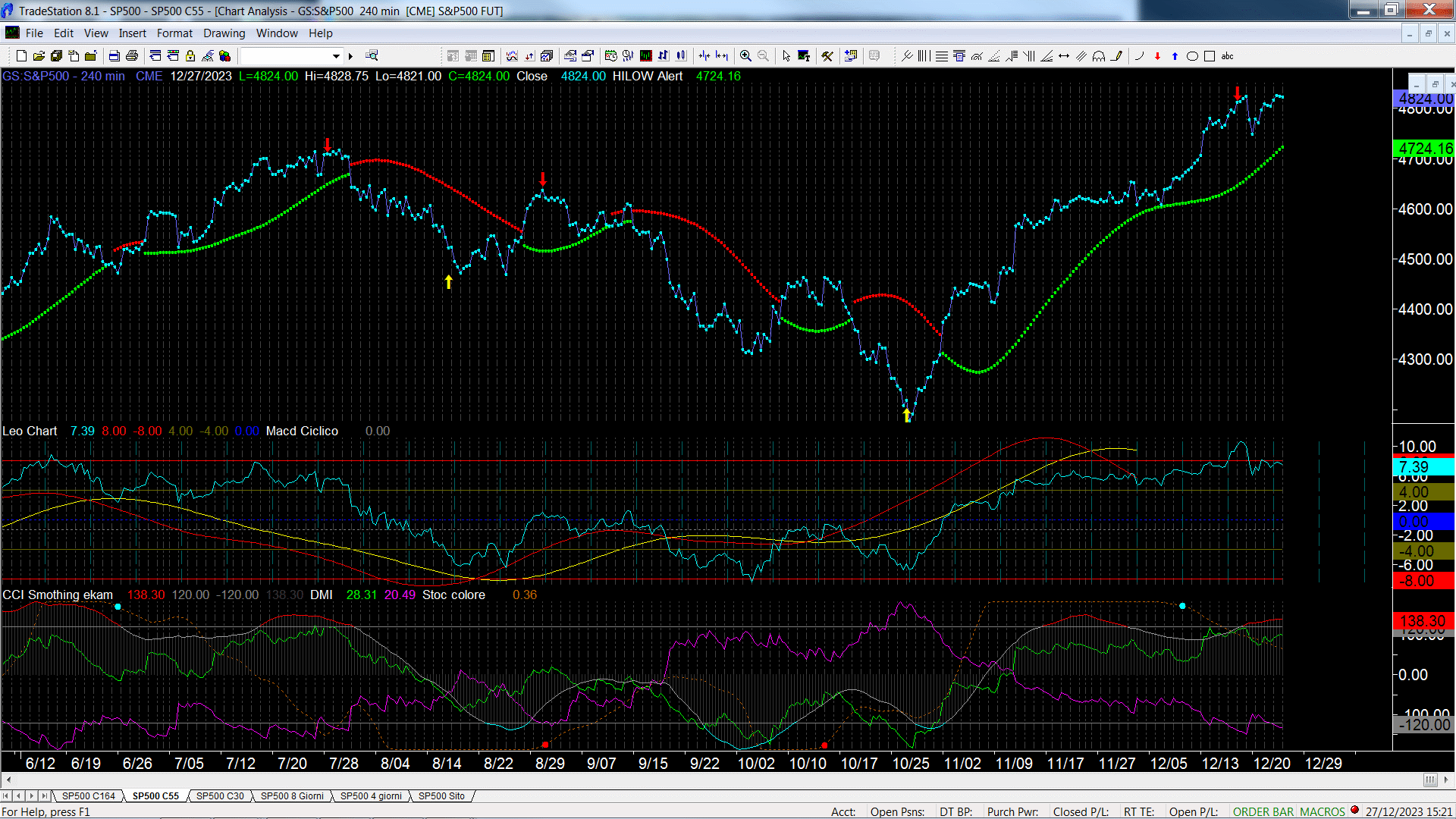
Task: Click the compress bar spacing icon
Action: click(704, 55)
